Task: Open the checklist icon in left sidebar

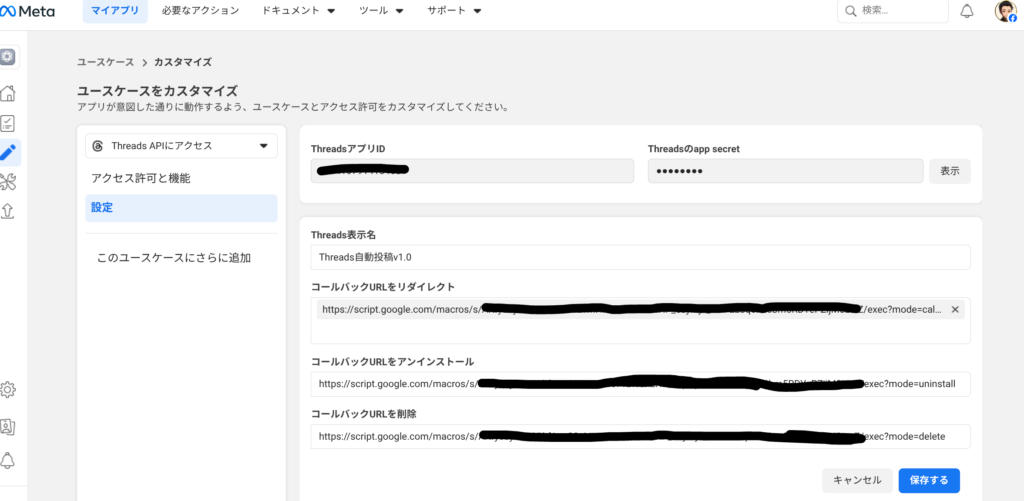Action: coord(8,123)
